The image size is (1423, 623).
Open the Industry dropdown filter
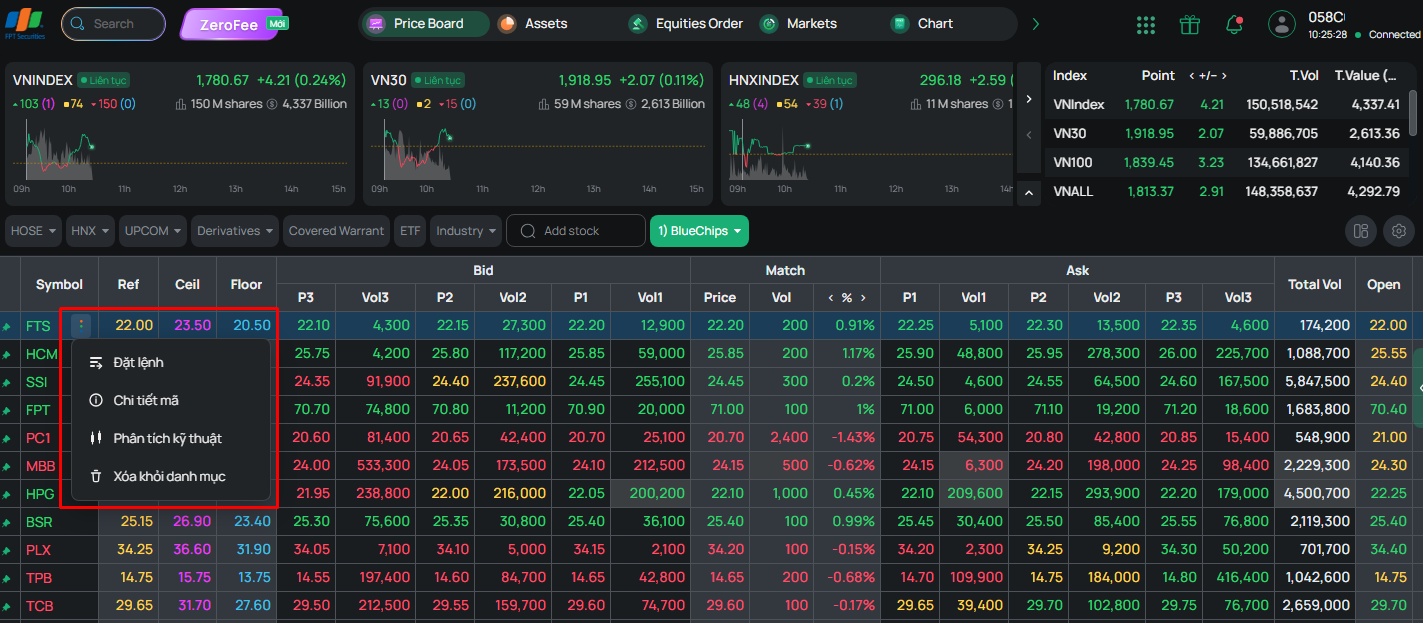point(466,231)
